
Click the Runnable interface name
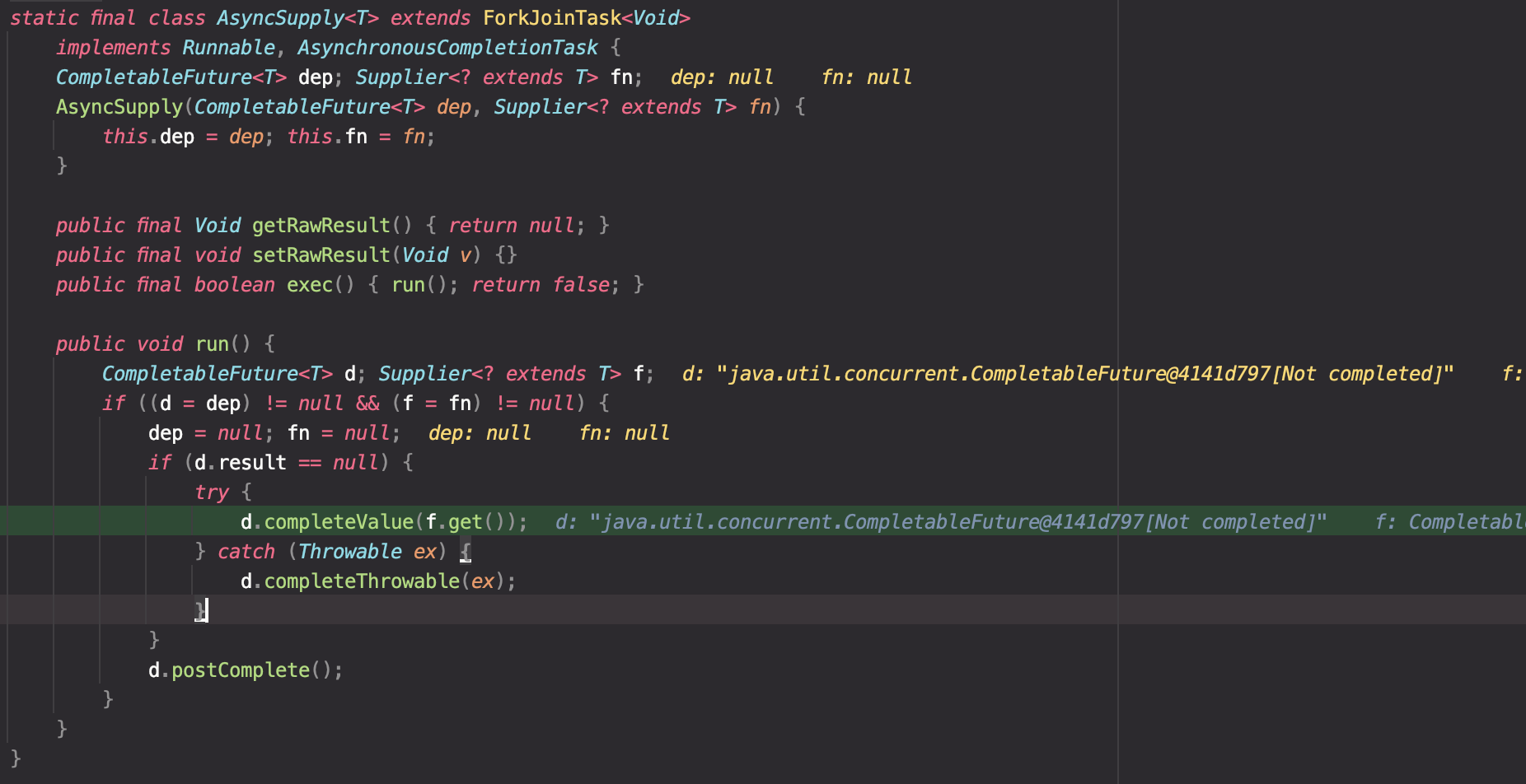point(228,48)
